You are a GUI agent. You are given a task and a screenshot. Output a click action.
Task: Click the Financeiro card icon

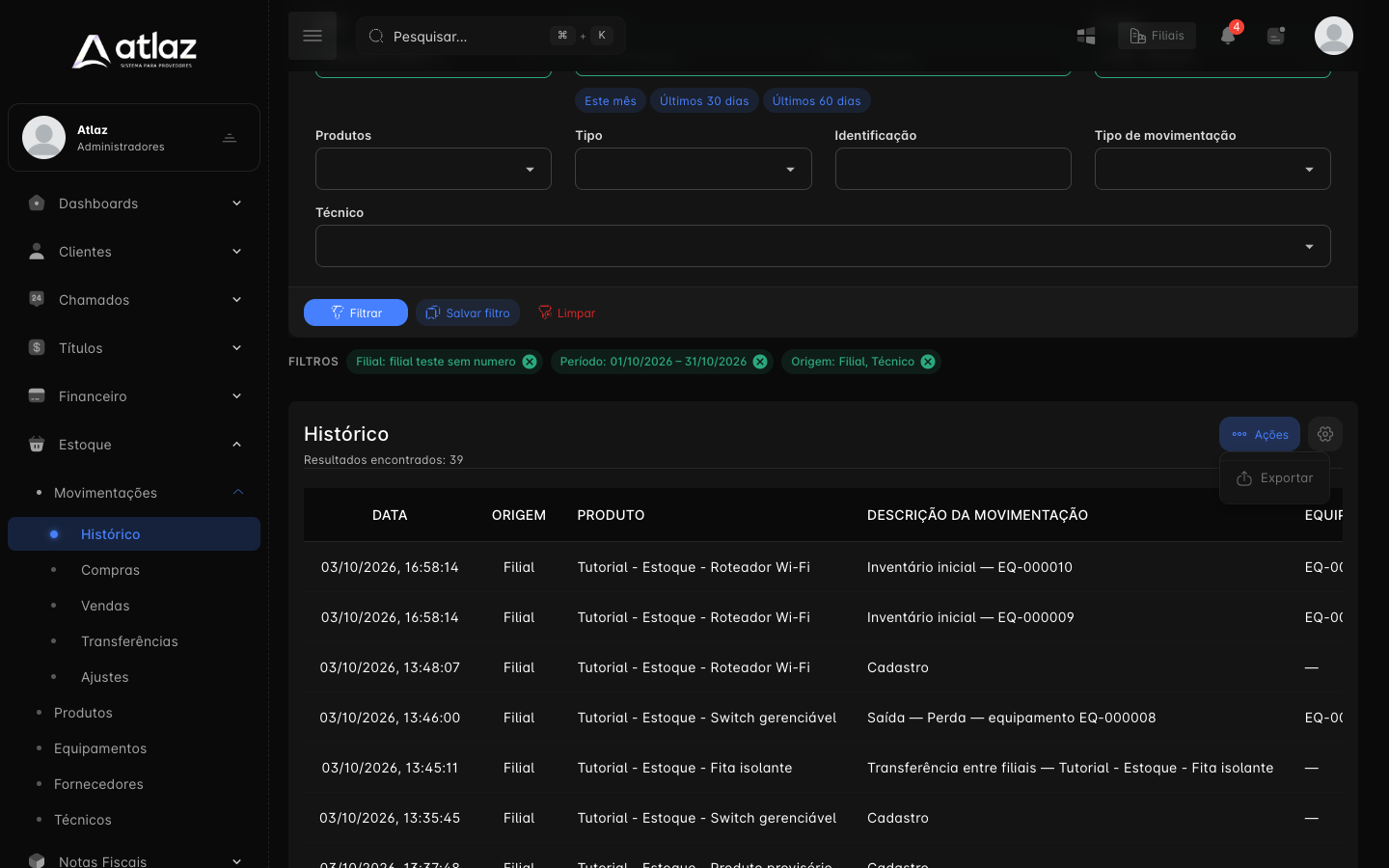[x=37, y=395]
